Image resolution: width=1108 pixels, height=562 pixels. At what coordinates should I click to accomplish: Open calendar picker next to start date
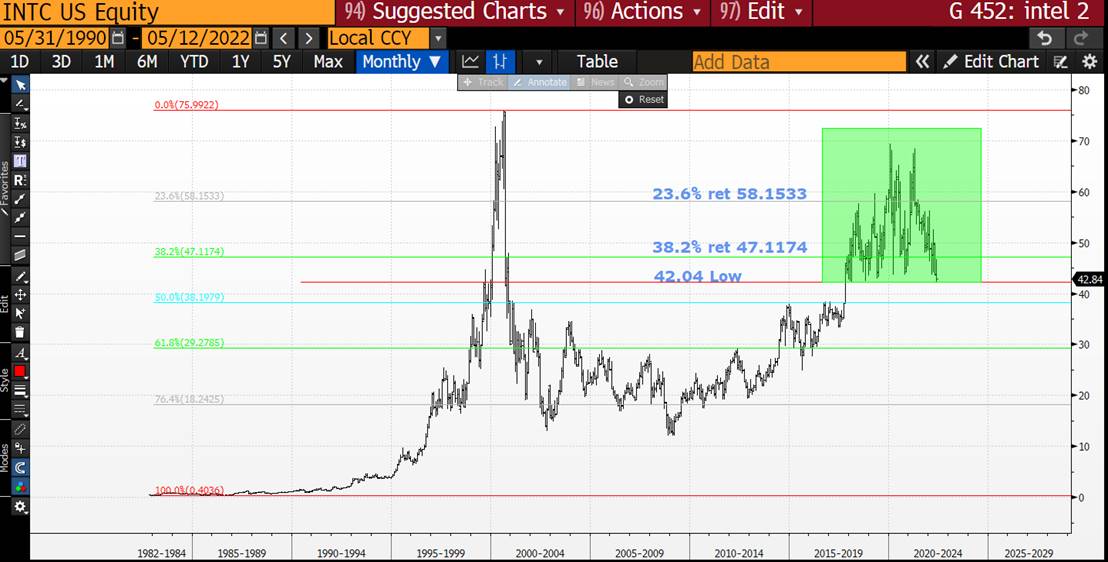[118, 38]
